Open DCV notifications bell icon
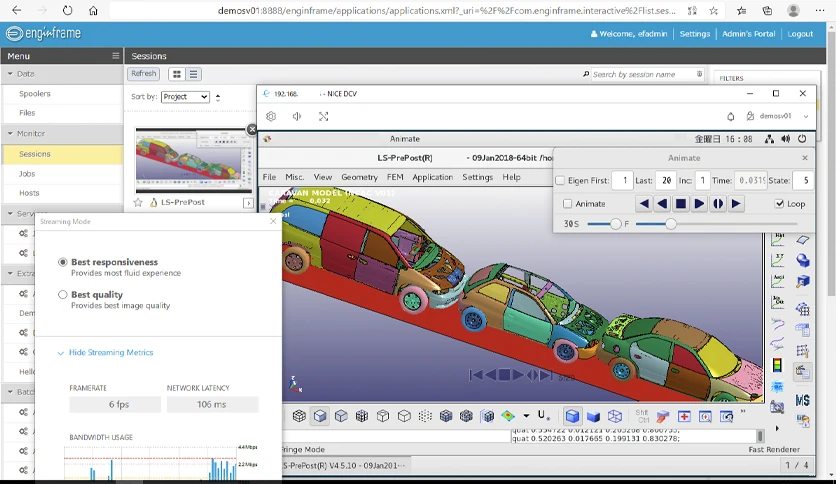 [x=730, y=116]
